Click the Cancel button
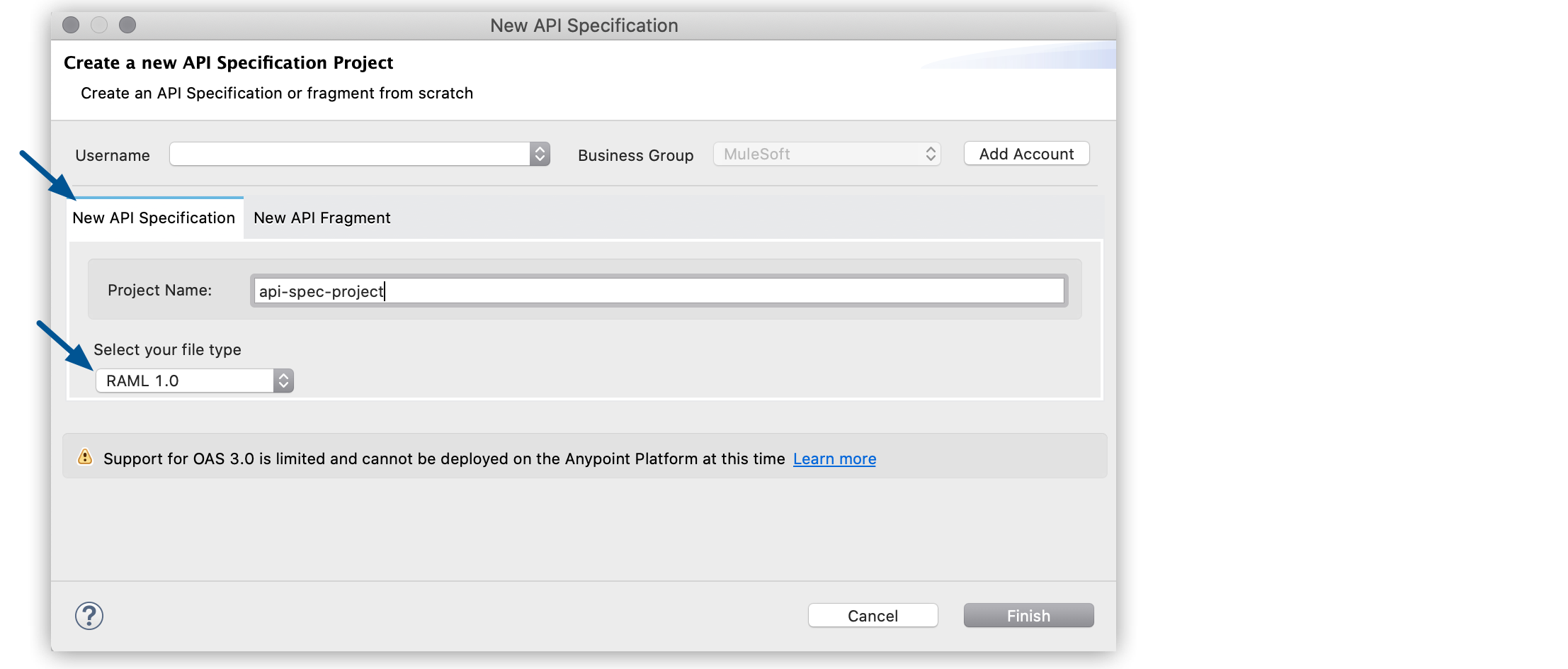Screen dimensions: 1568x669 (873, 615)
